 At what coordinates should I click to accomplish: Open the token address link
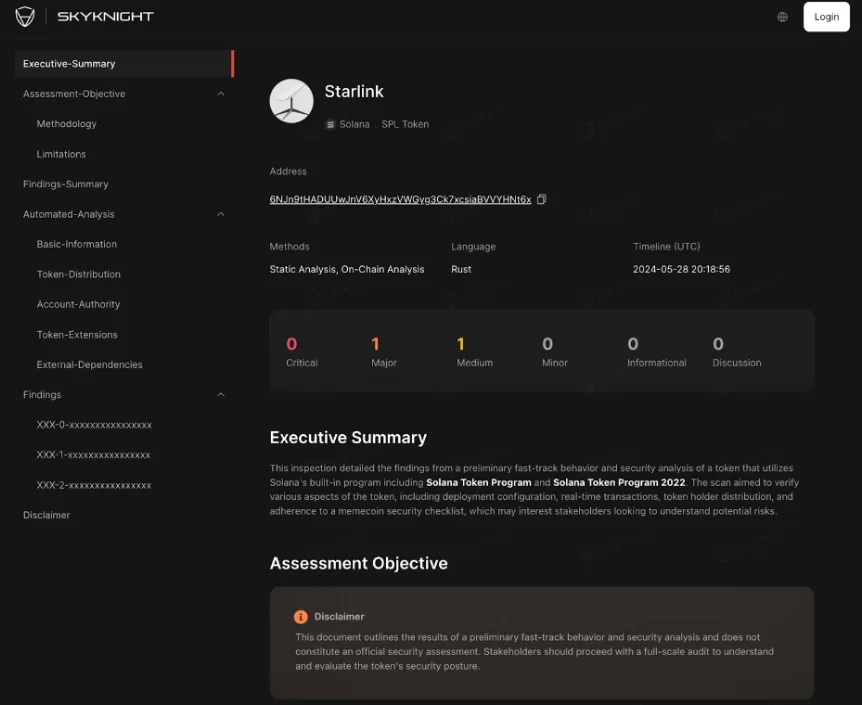pyautogui.click(x=400, y=199)
